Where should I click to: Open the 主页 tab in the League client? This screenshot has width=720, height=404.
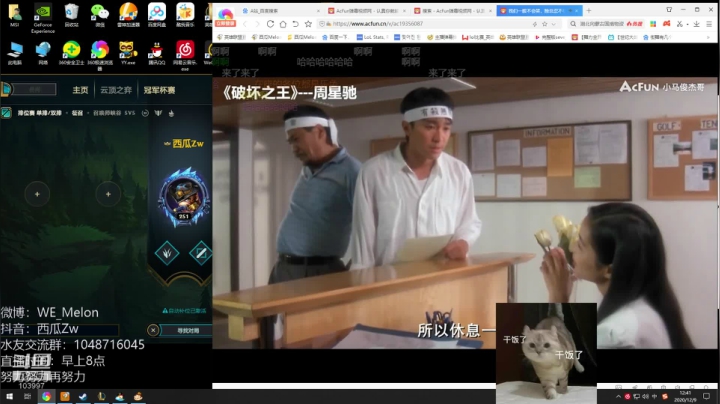[80, 90]
